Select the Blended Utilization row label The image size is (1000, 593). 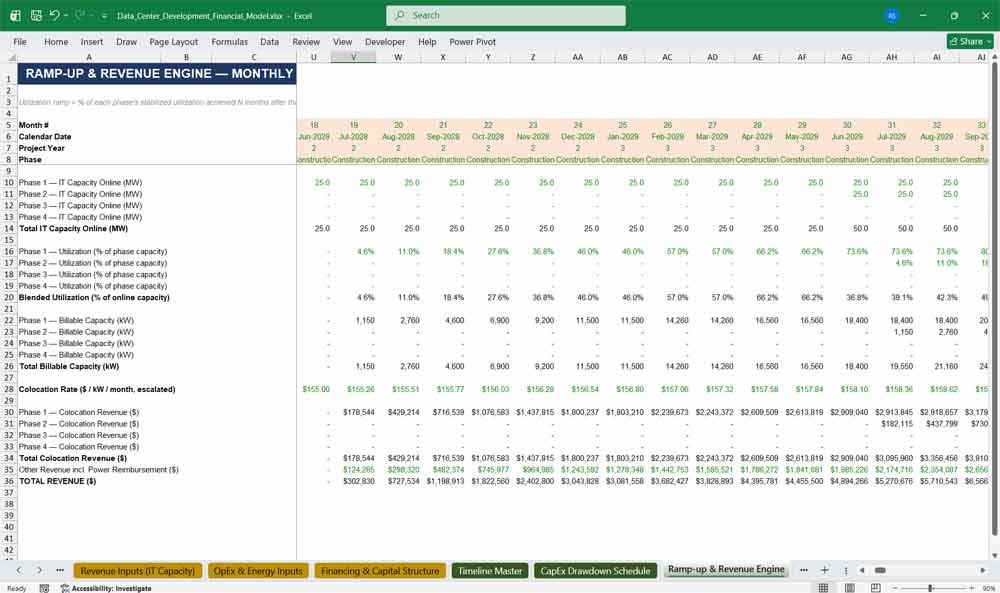(x=94, y=297)
